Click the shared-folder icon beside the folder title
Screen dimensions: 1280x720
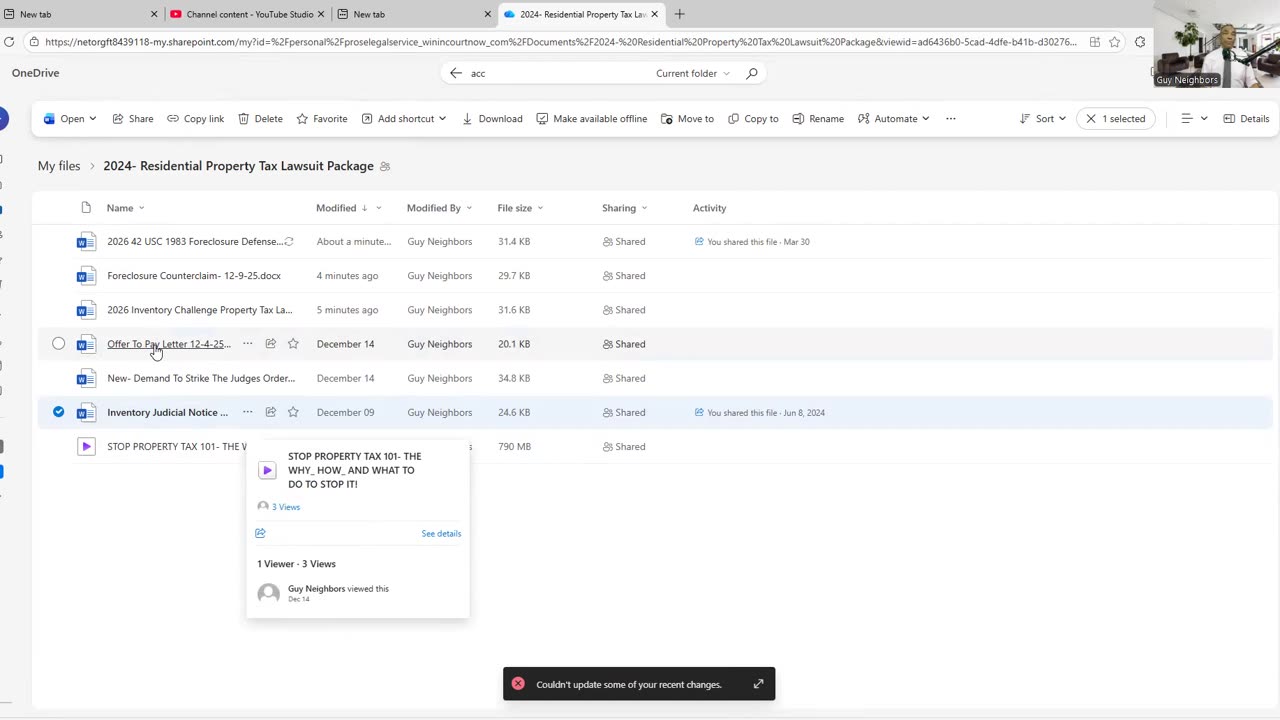click(x=385, y=166)
